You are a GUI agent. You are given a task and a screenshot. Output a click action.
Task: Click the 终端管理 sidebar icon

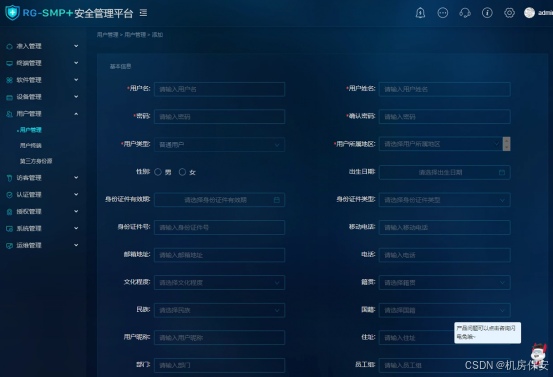[x=10, y=63]
